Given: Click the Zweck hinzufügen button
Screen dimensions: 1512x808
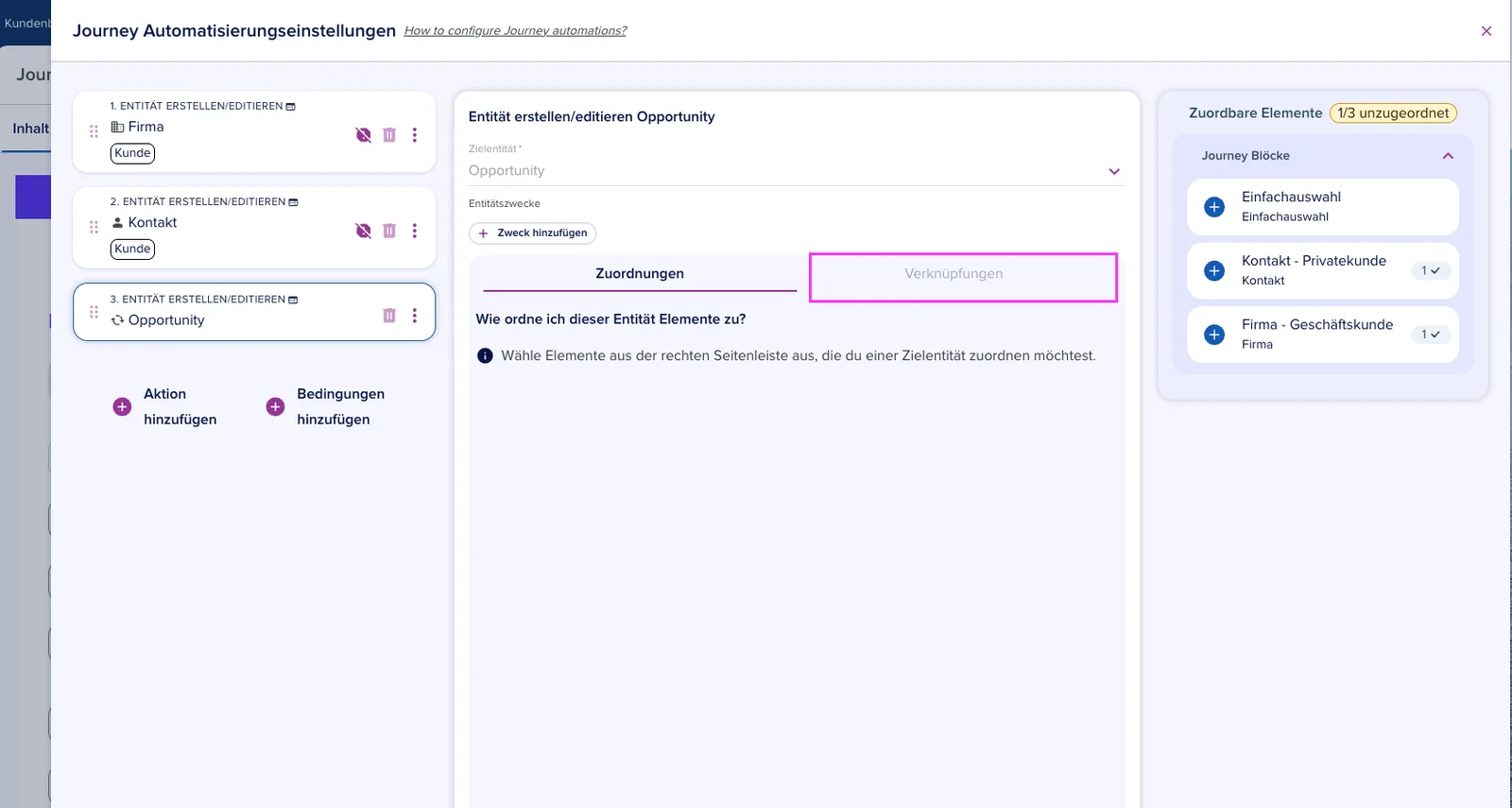Looking at the screenshot, I should click(532, 233).
